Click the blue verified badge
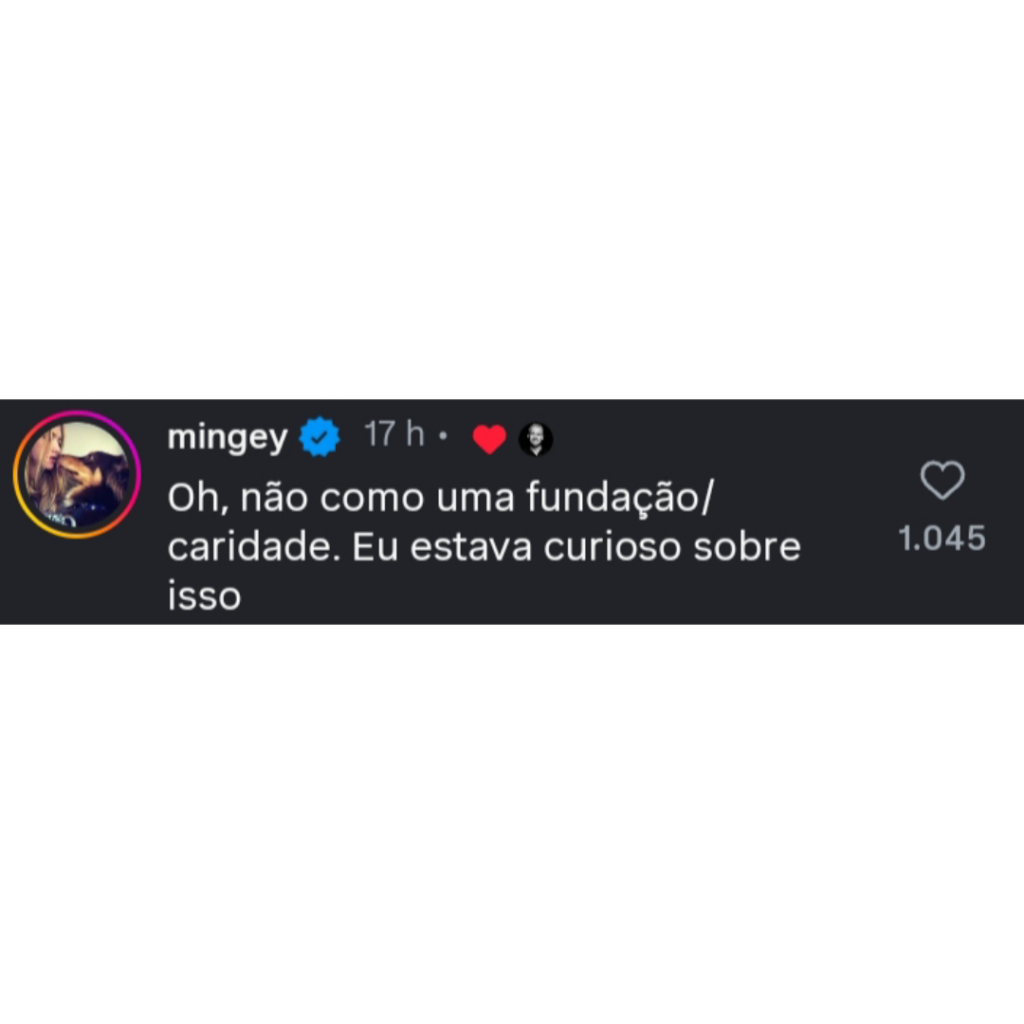The height and width of the screenshot is (1024, 1024). (319, 437)
